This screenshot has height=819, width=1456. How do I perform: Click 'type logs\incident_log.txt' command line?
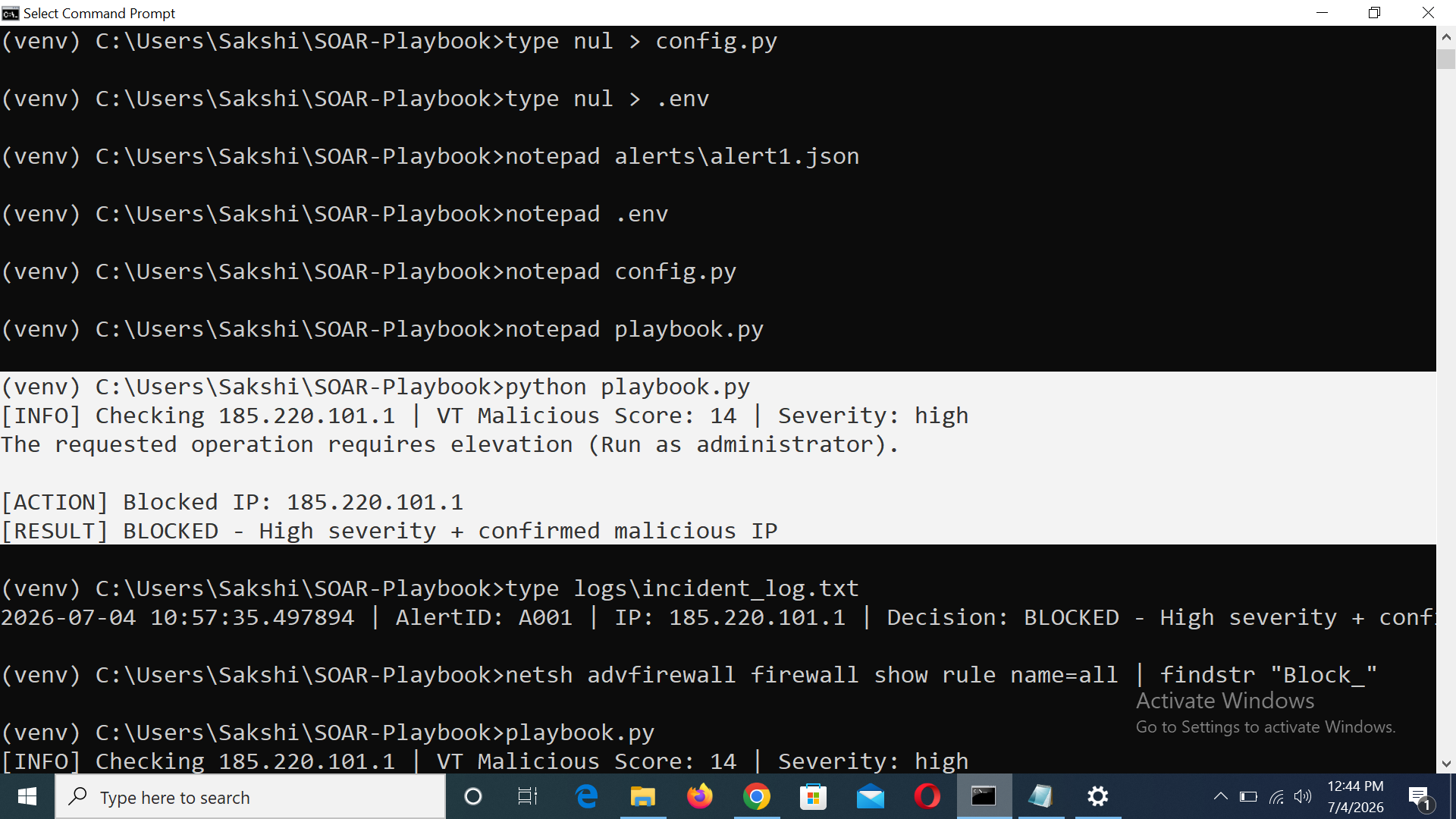coord(430,588)
